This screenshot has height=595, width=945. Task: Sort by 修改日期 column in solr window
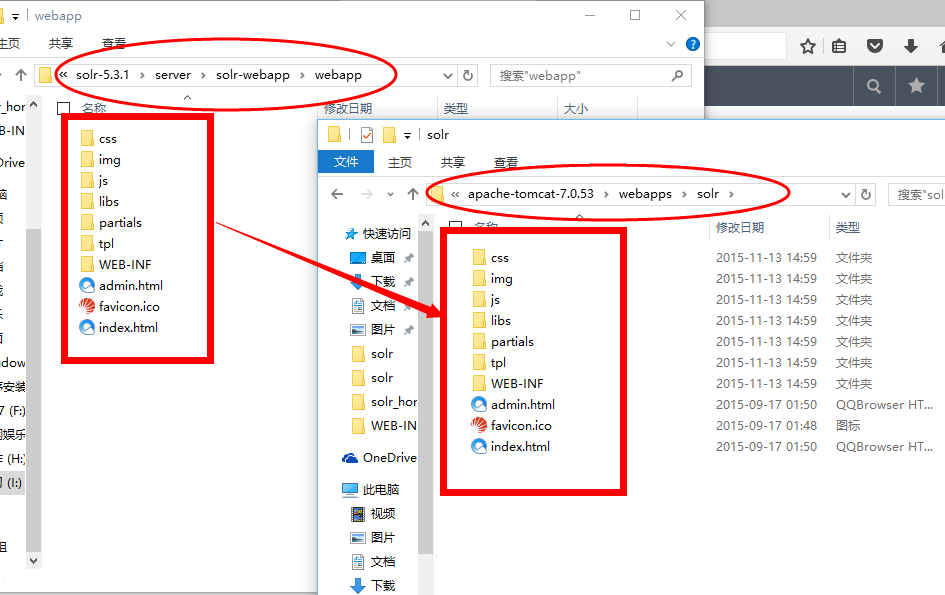pos(740,228)
